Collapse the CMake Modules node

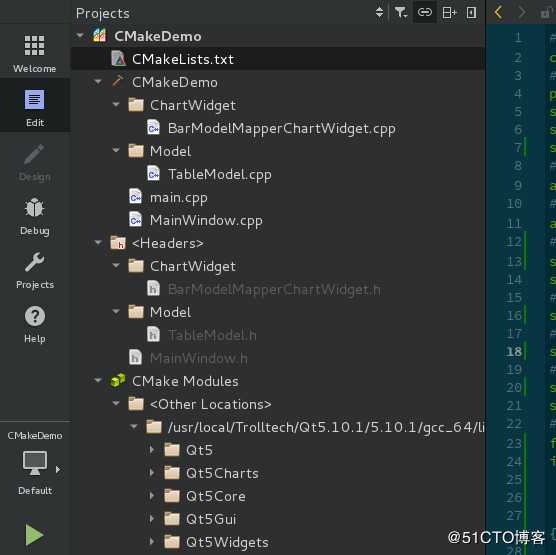tap(98, 380)
